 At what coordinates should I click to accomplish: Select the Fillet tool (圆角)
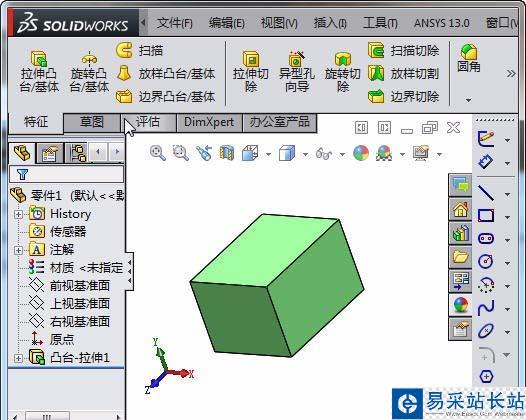point(469,58)
